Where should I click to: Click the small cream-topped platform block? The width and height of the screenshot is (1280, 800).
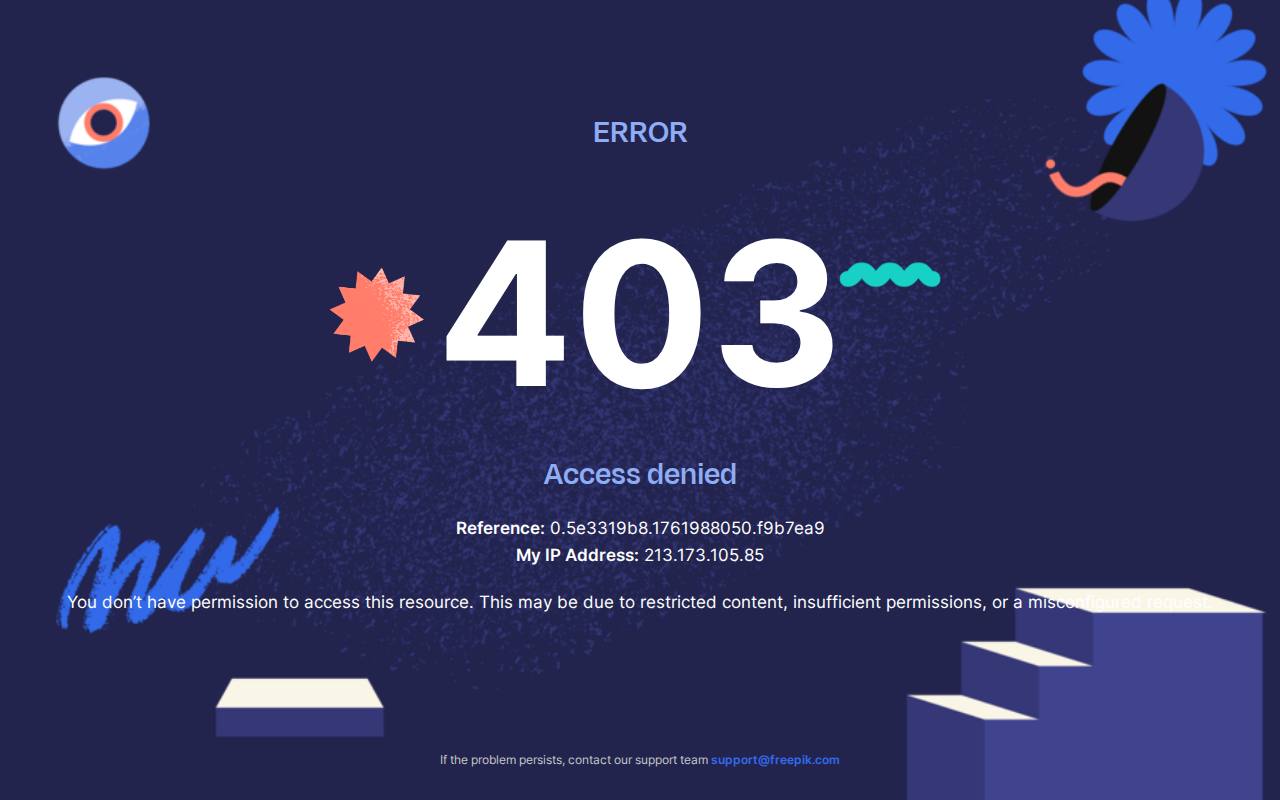click(300, 707)
